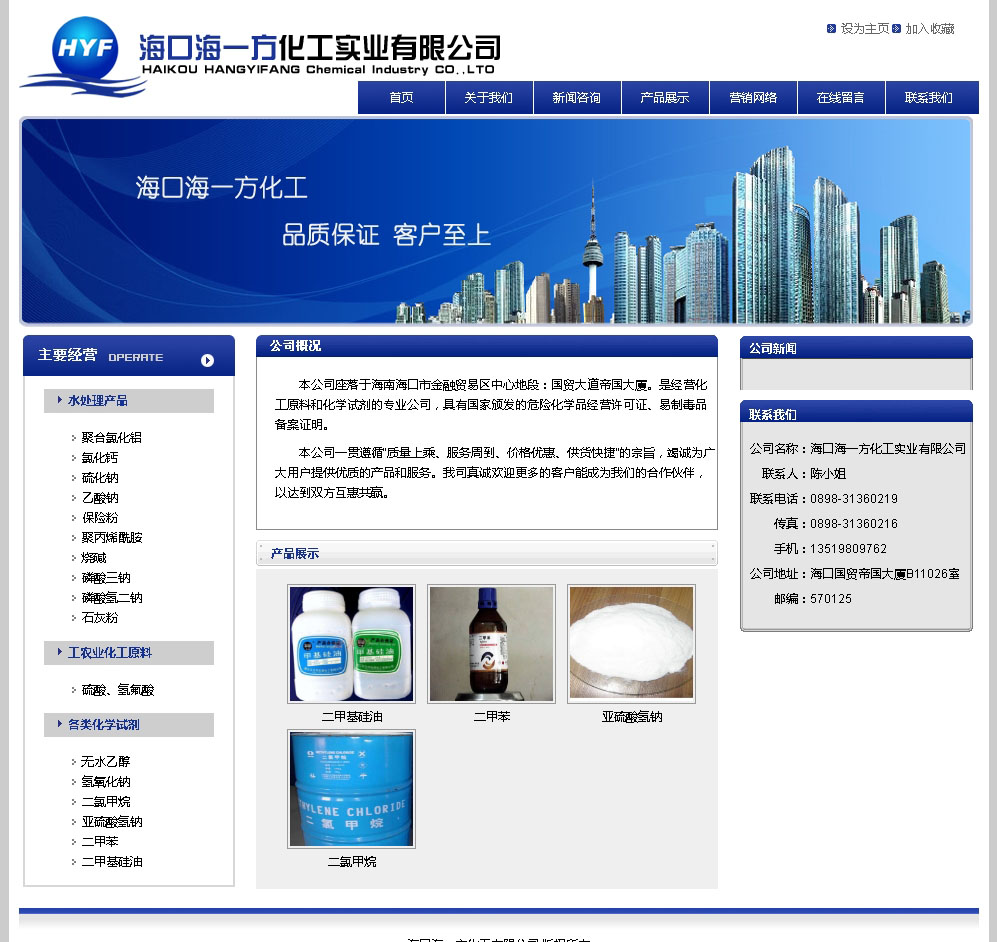Click the contact name 陈小姐
Viewport: 997px width, 942px height.
click(828, 474)
